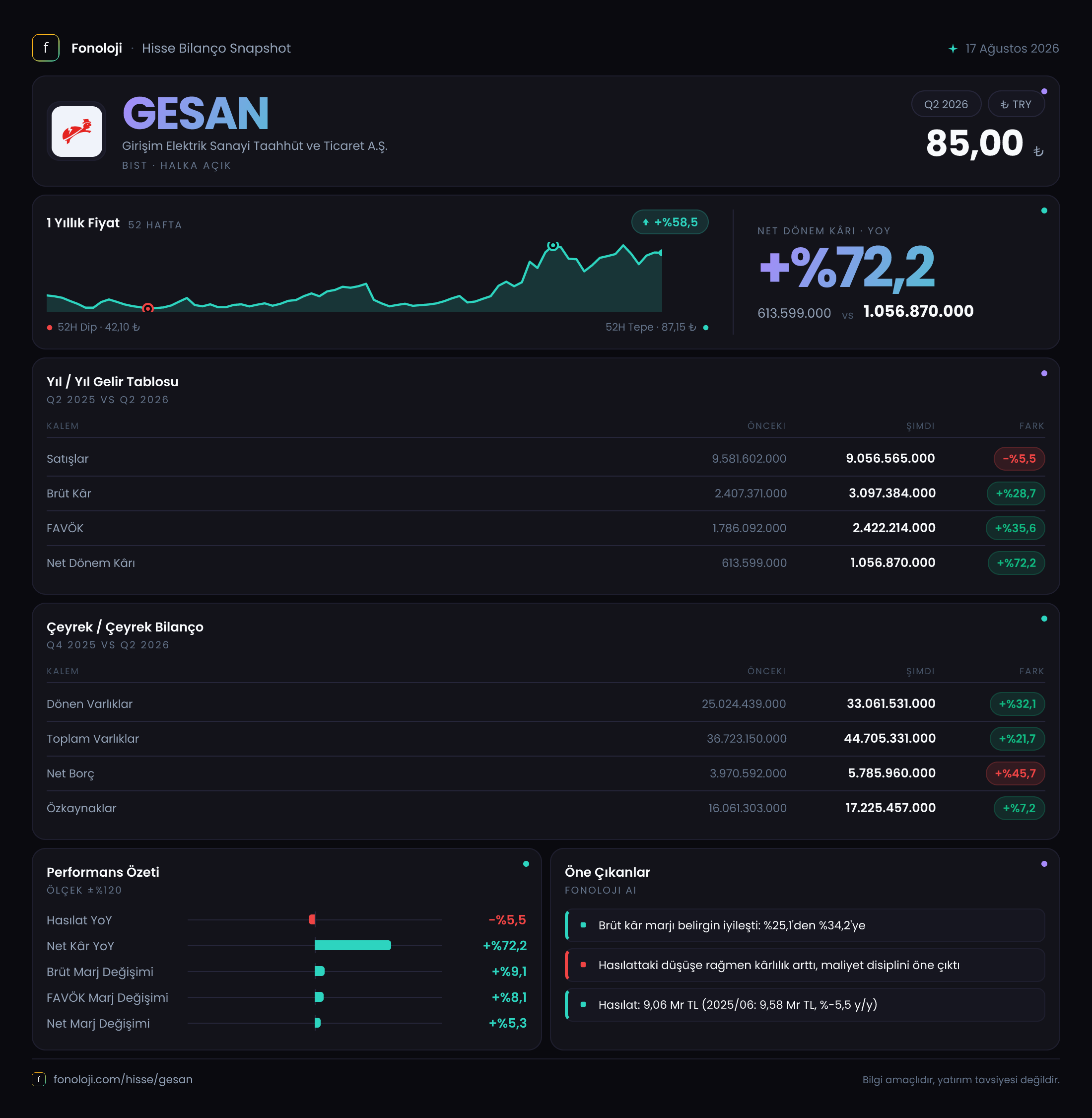The image size is (1092, 1118).
Task: Click the 17.225.457.000 Özkaynaklar value
Action: pos(890,808)
